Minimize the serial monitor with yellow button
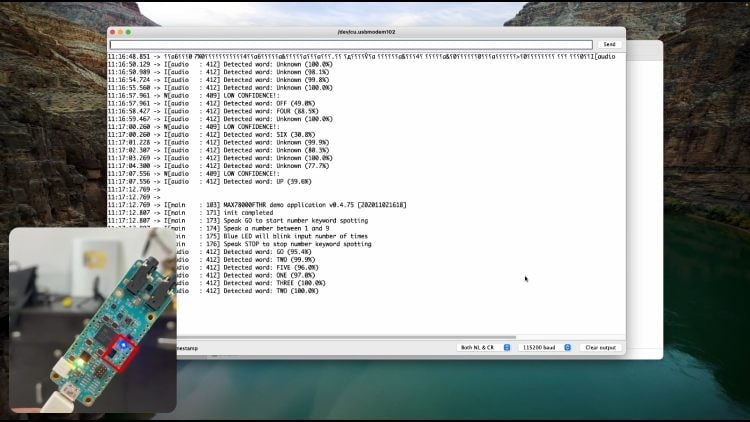Image resolution: width=750 pixels, height=422 pixels. pos(120,32)
